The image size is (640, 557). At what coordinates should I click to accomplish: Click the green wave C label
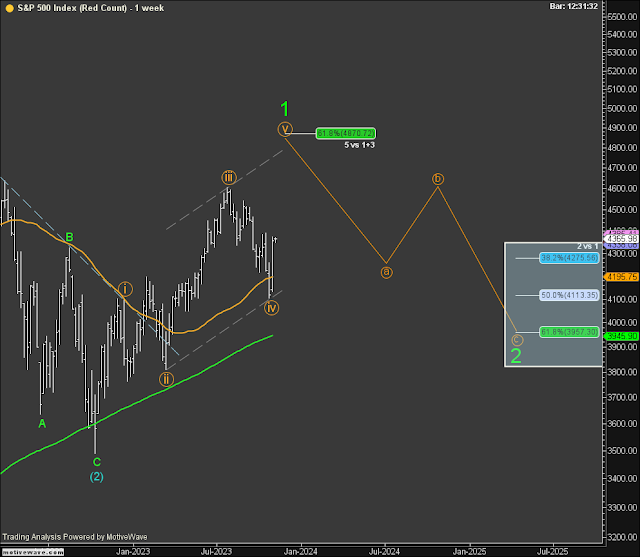pyautogui.click(x=97, y=462)
